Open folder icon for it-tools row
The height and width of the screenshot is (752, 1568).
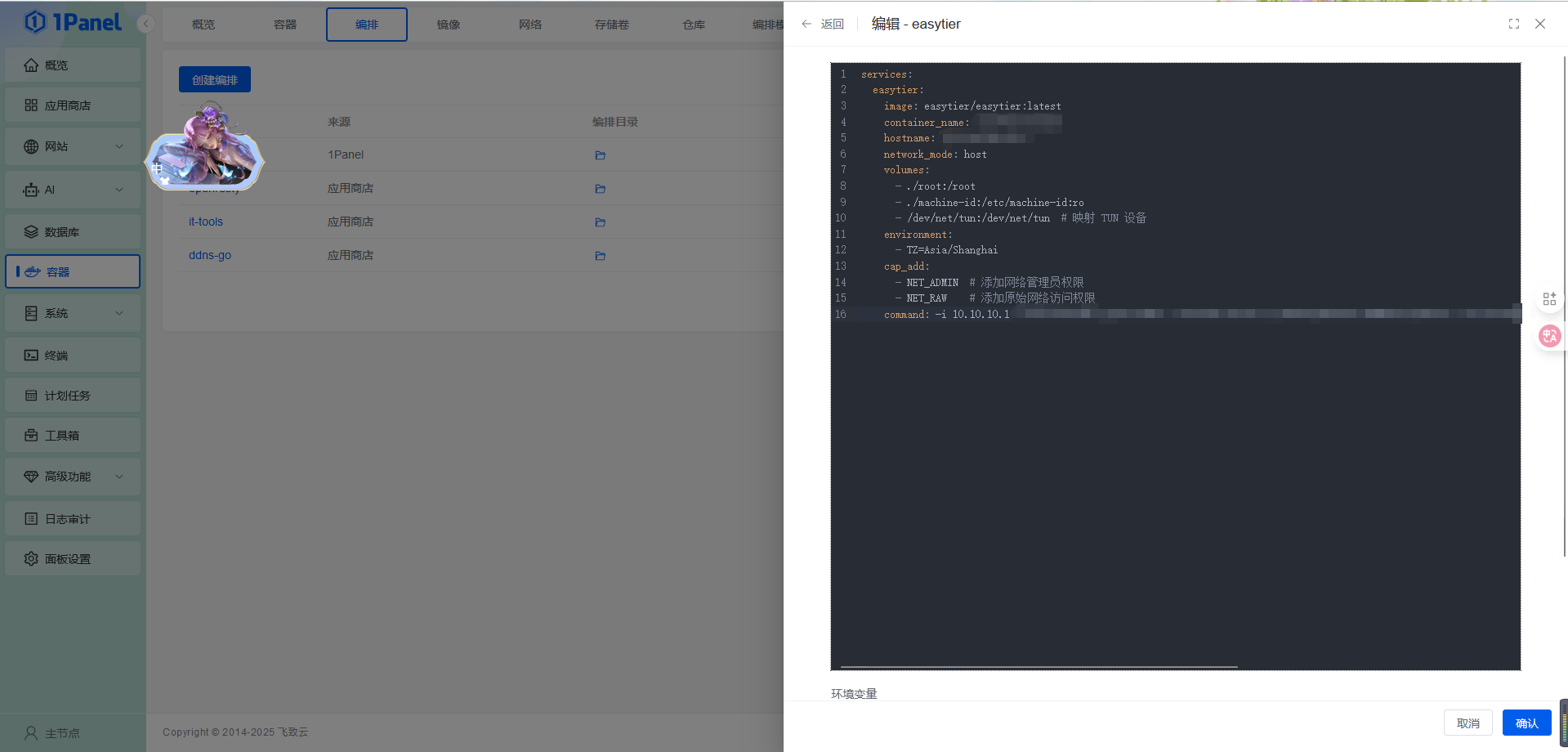tap(600, 222)
